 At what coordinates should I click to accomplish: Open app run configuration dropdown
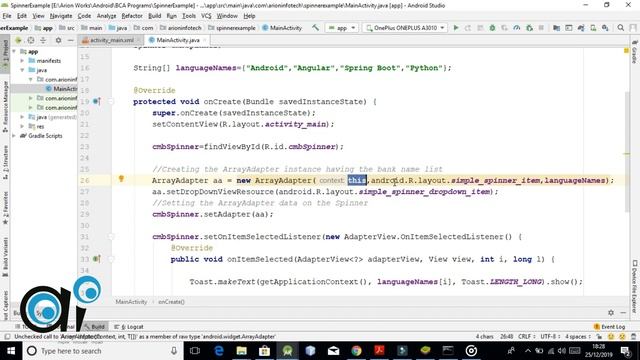click(342, 28)
